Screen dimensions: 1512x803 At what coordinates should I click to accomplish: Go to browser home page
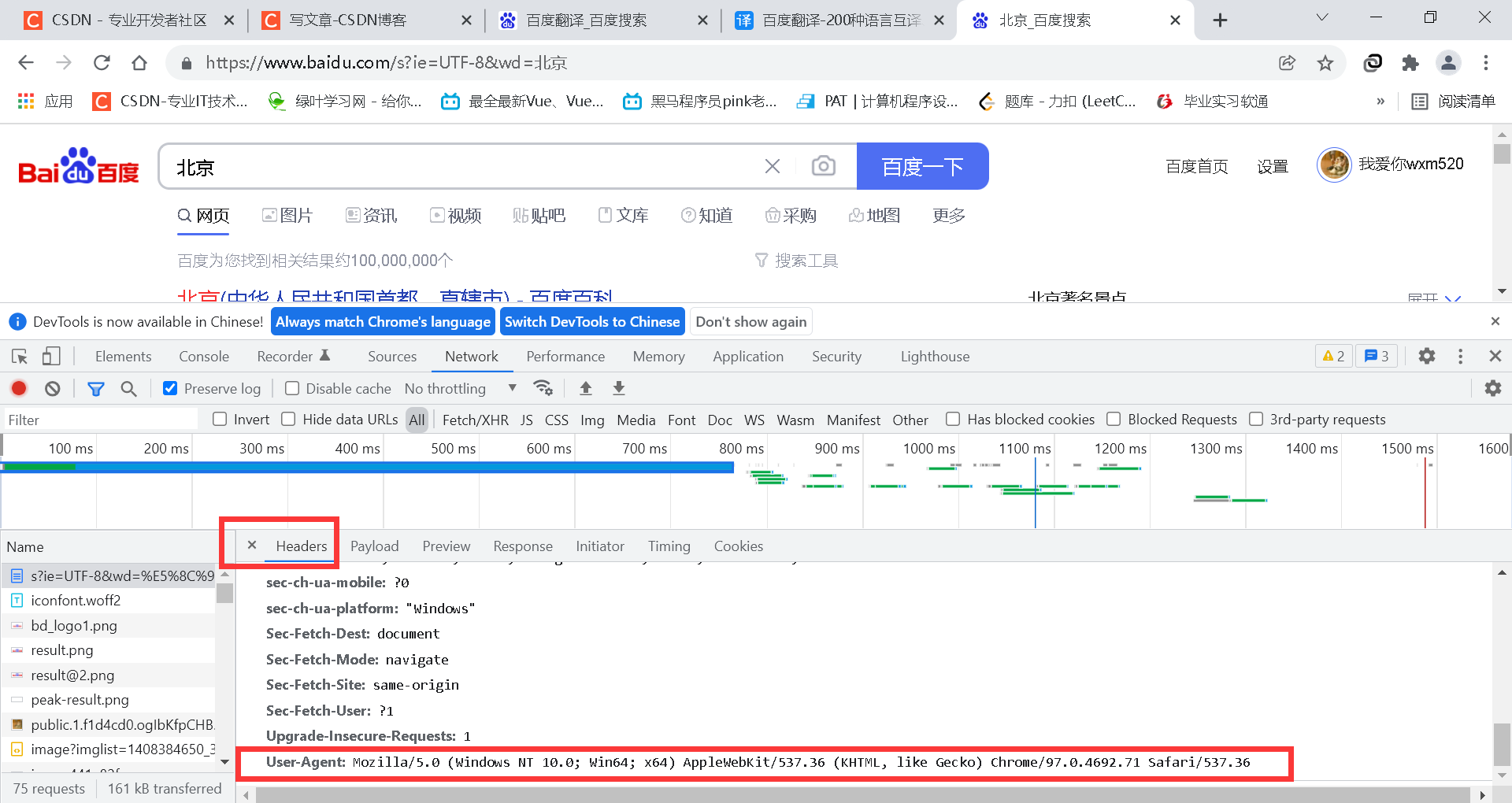coord(139,63)
